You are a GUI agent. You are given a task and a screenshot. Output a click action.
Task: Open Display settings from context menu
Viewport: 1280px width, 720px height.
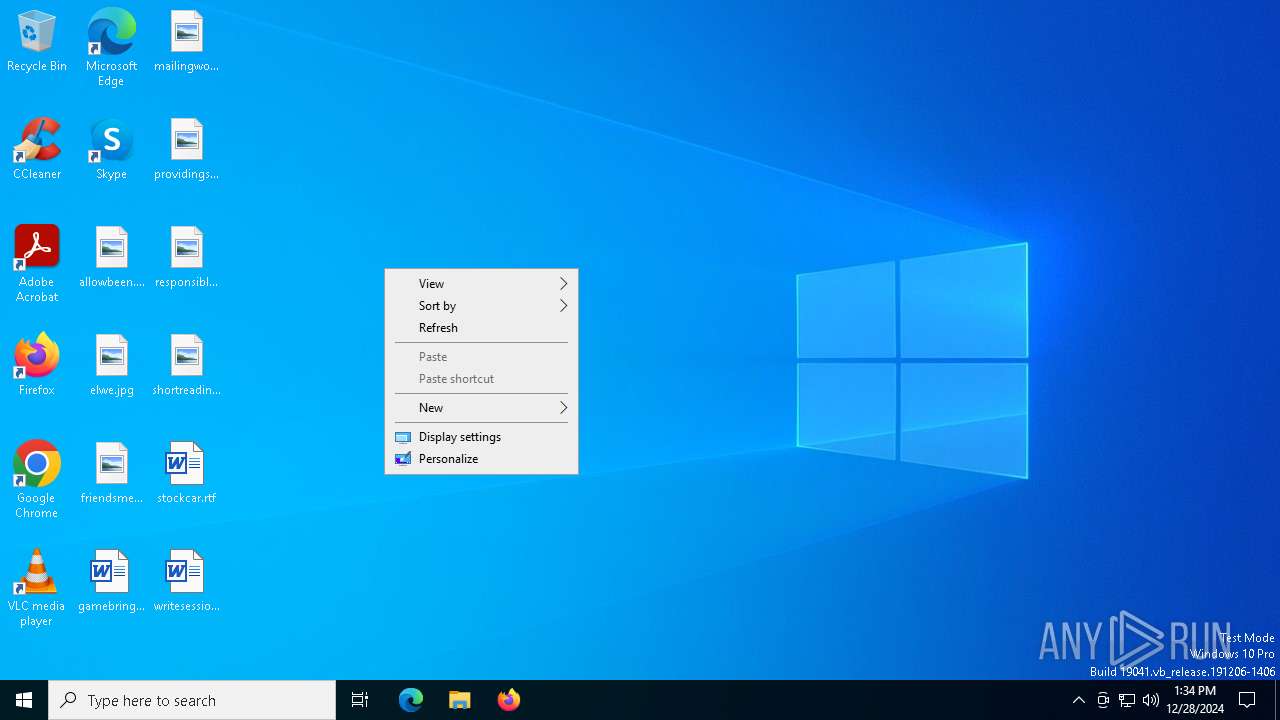[x=481, y=437]
